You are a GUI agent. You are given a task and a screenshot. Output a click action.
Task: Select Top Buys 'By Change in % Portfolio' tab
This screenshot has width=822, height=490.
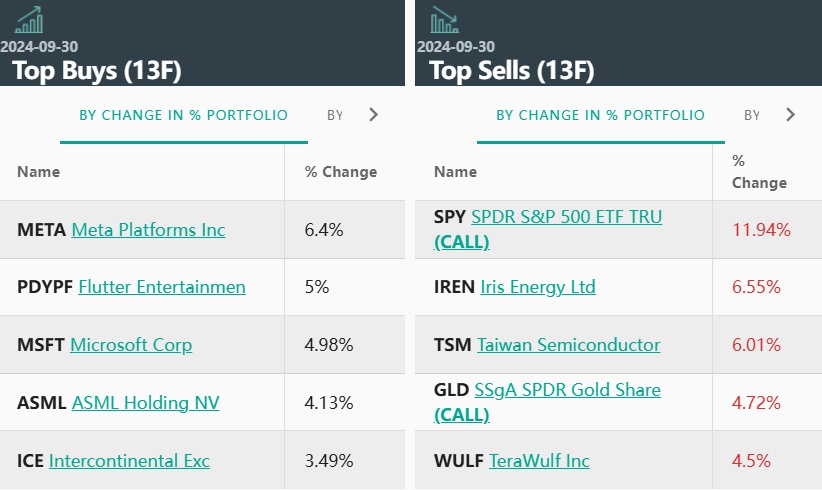click(x=183, y=115)
